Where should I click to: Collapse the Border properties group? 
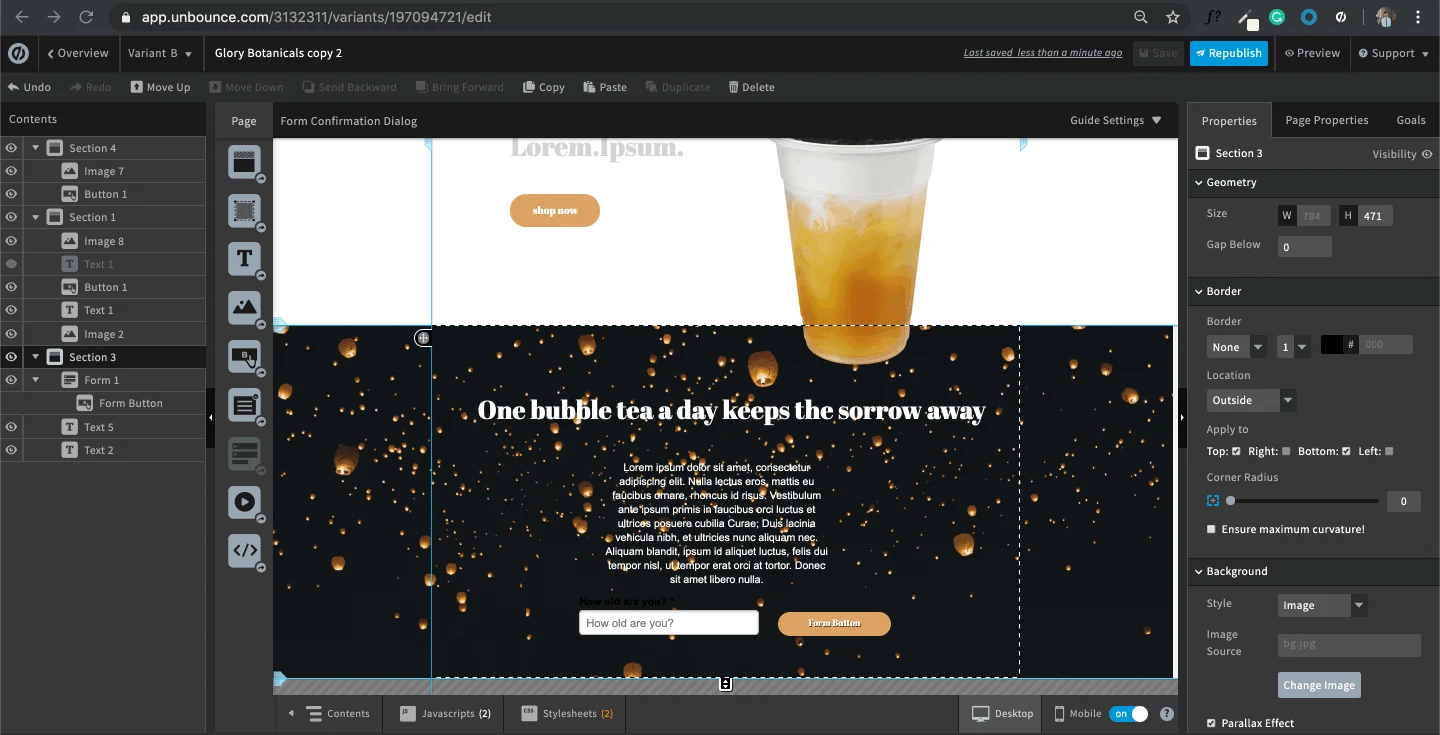coord(1199,292)
